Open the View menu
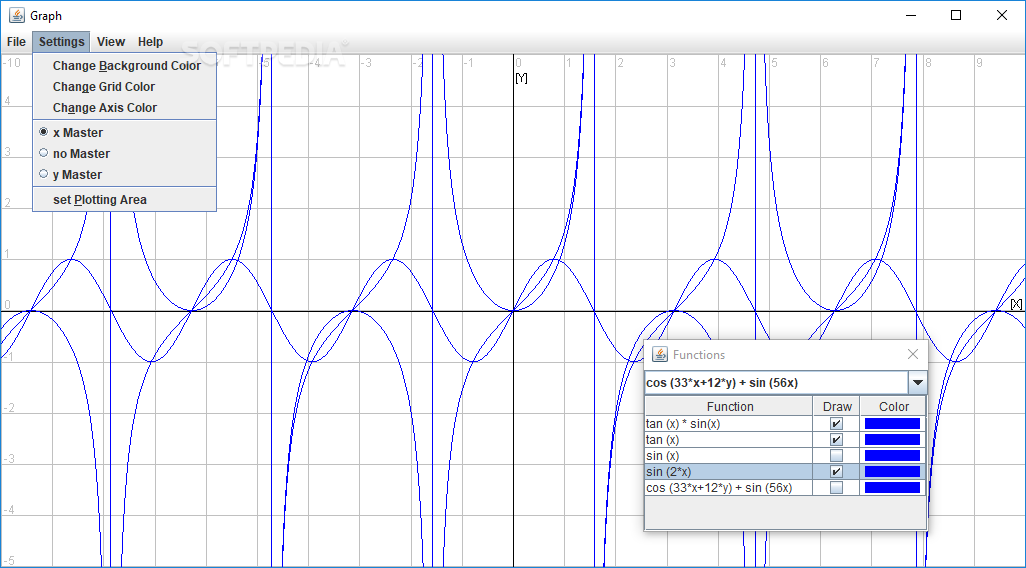Screen dimensions: 1026x568 [111, 42]
